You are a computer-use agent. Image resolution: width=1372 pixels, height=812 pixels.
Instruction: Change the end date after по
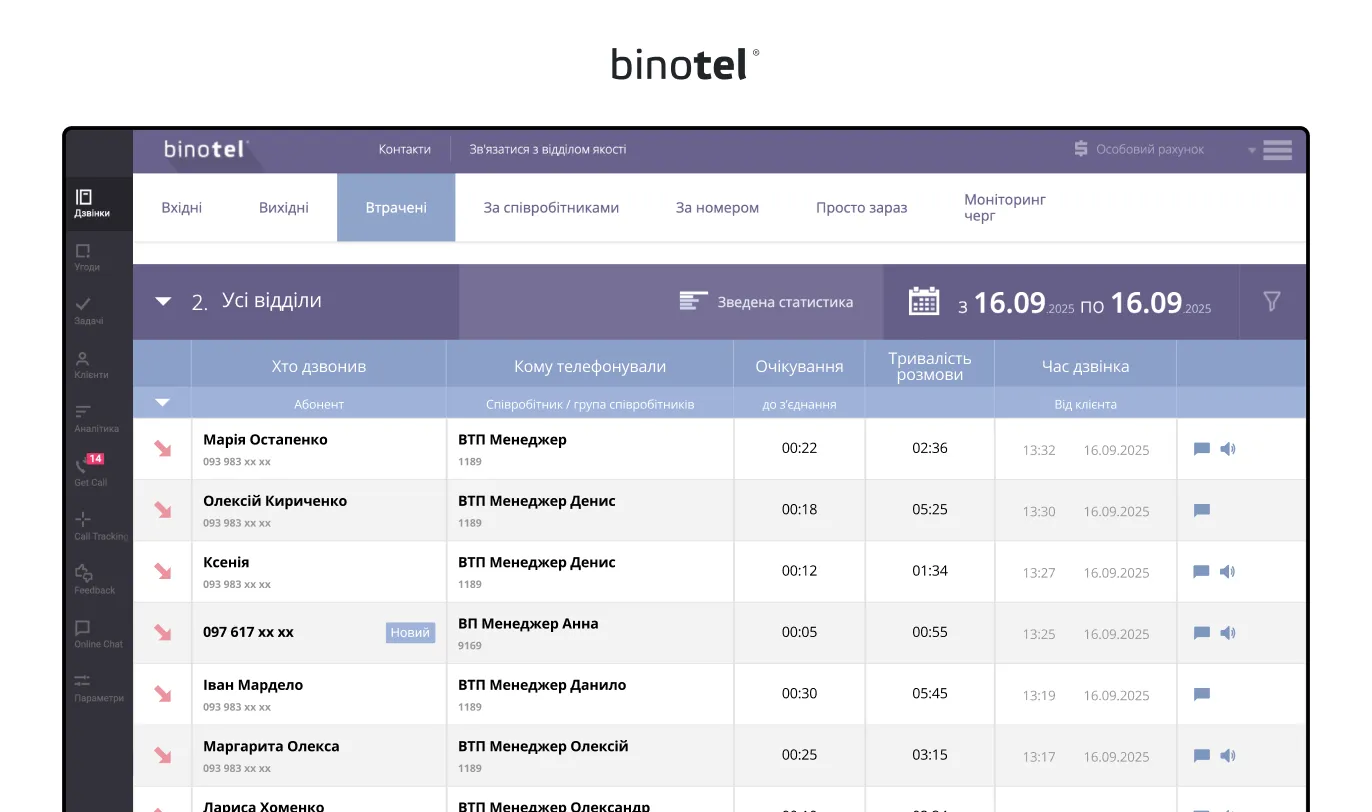pos(1161,302)
